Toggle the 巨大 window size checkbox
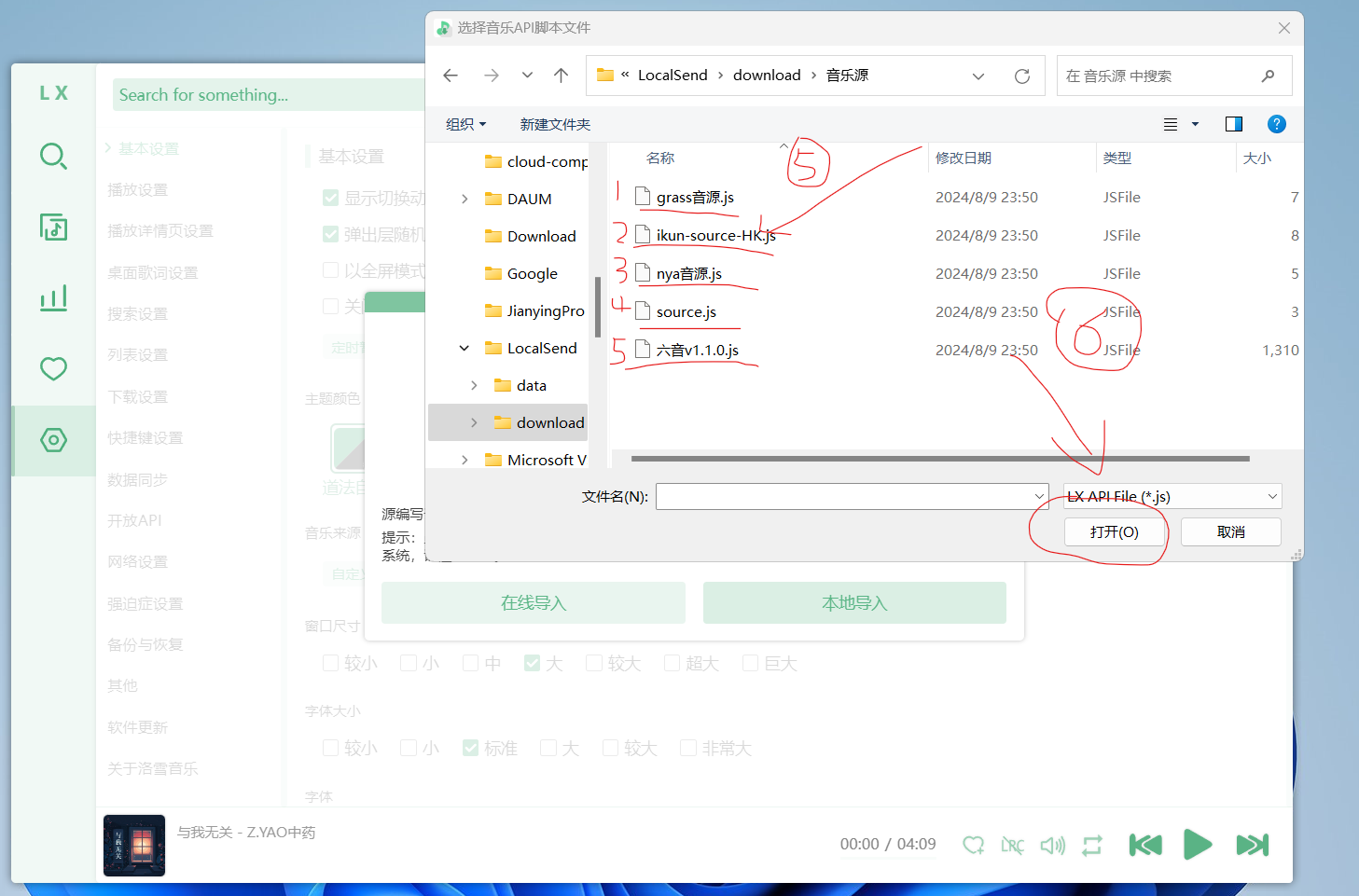 click(x=750, y=663)
